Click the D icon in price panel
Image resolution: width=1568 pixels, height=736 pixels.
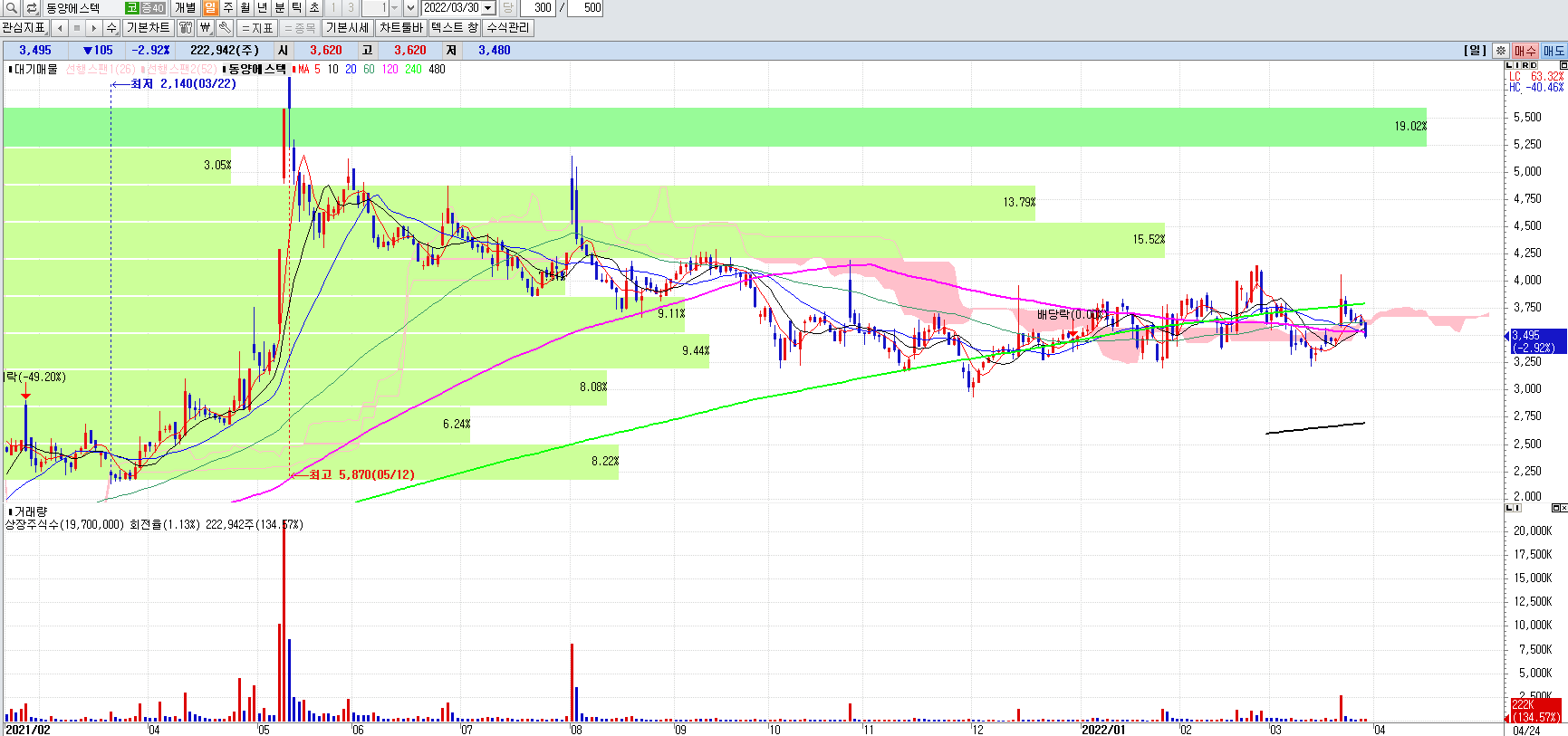1533,65
